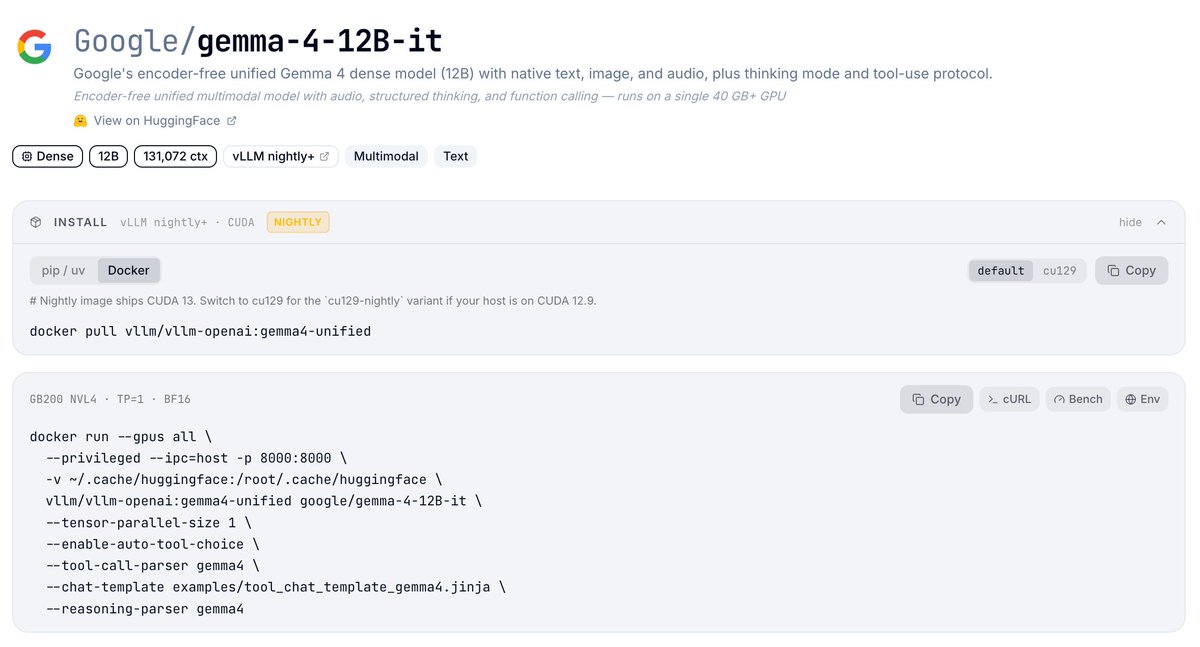The height and width of the screenshot is (647, 1200).
Task: Click the '--enable-auto-tool-choice' line
Action: [153, 544]
